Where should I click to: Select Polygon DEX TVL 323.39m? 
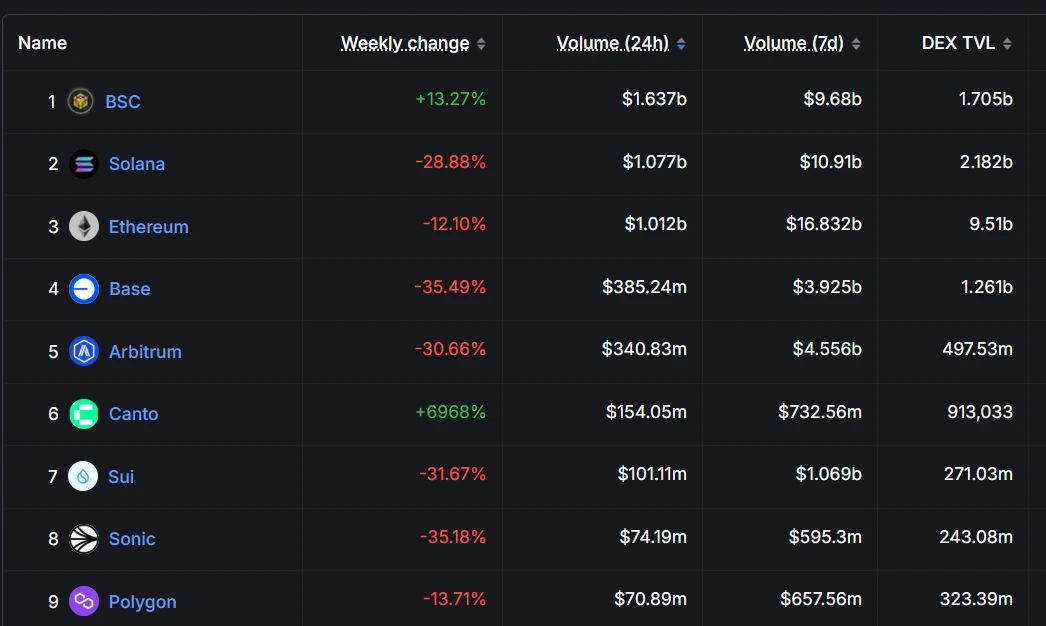tap(977, 599)
